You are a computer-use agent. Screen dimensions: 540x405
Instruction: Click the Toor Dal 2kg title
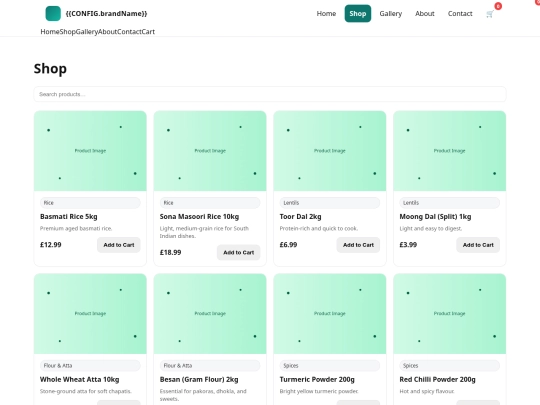coord(300,217)
